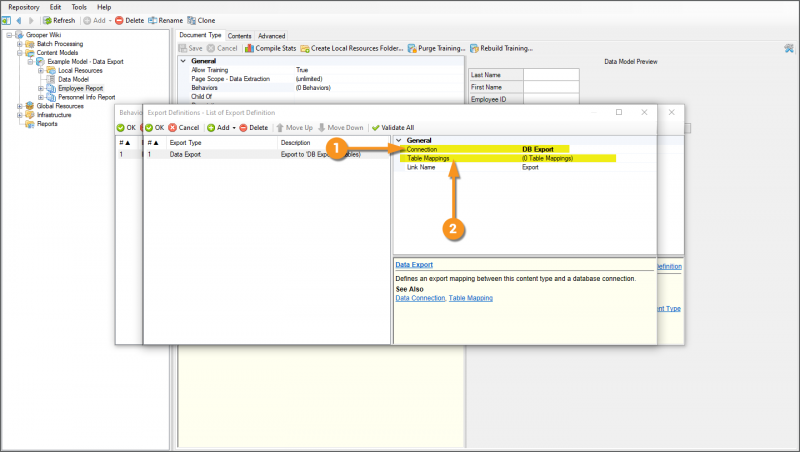This screenshot has width=800, height=452.
Task: Click the wrench tools icon at top right
Action: pyautogui.click(x=789, y=48)
